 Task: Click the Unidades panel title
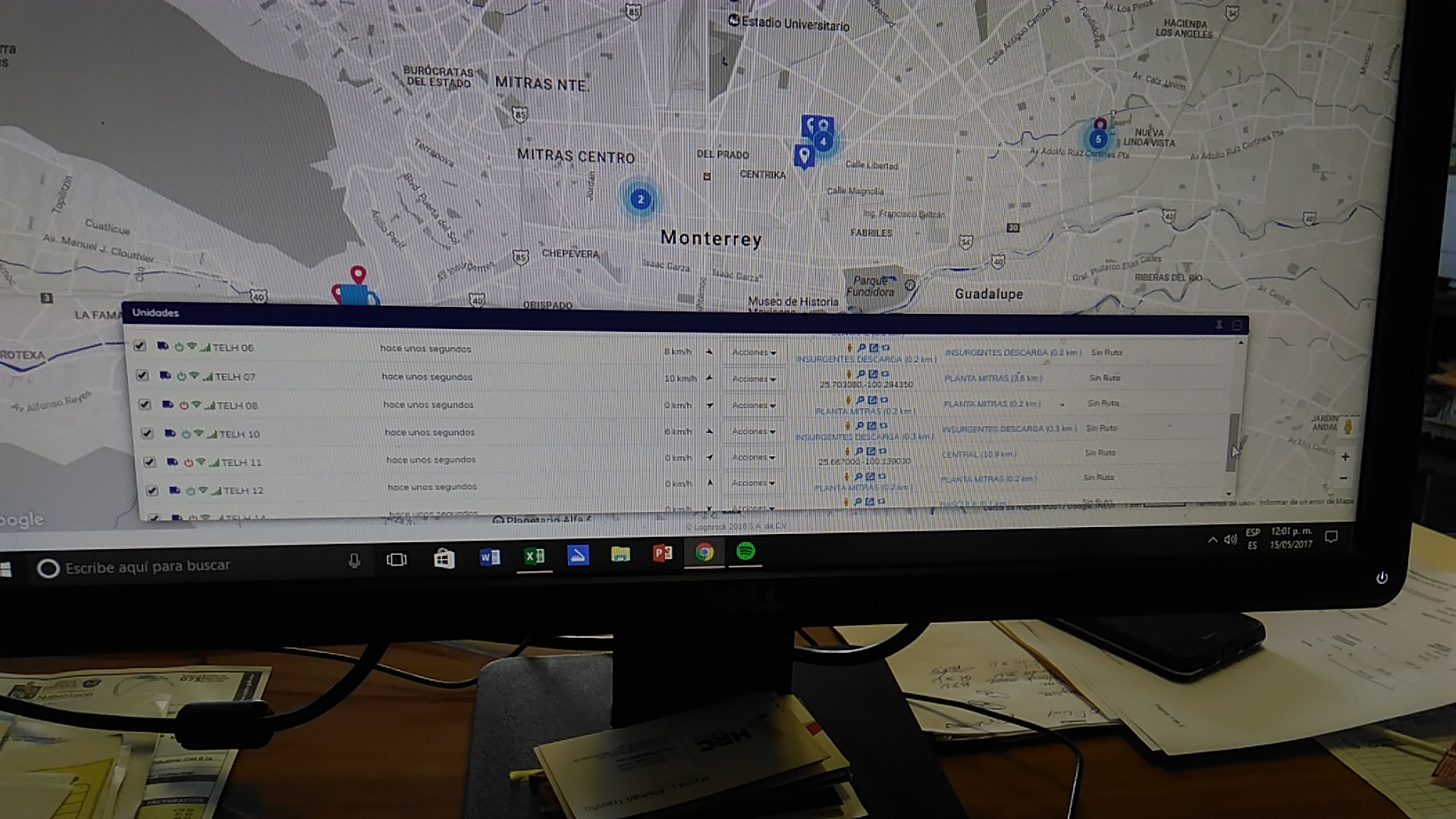click(155, 312)
